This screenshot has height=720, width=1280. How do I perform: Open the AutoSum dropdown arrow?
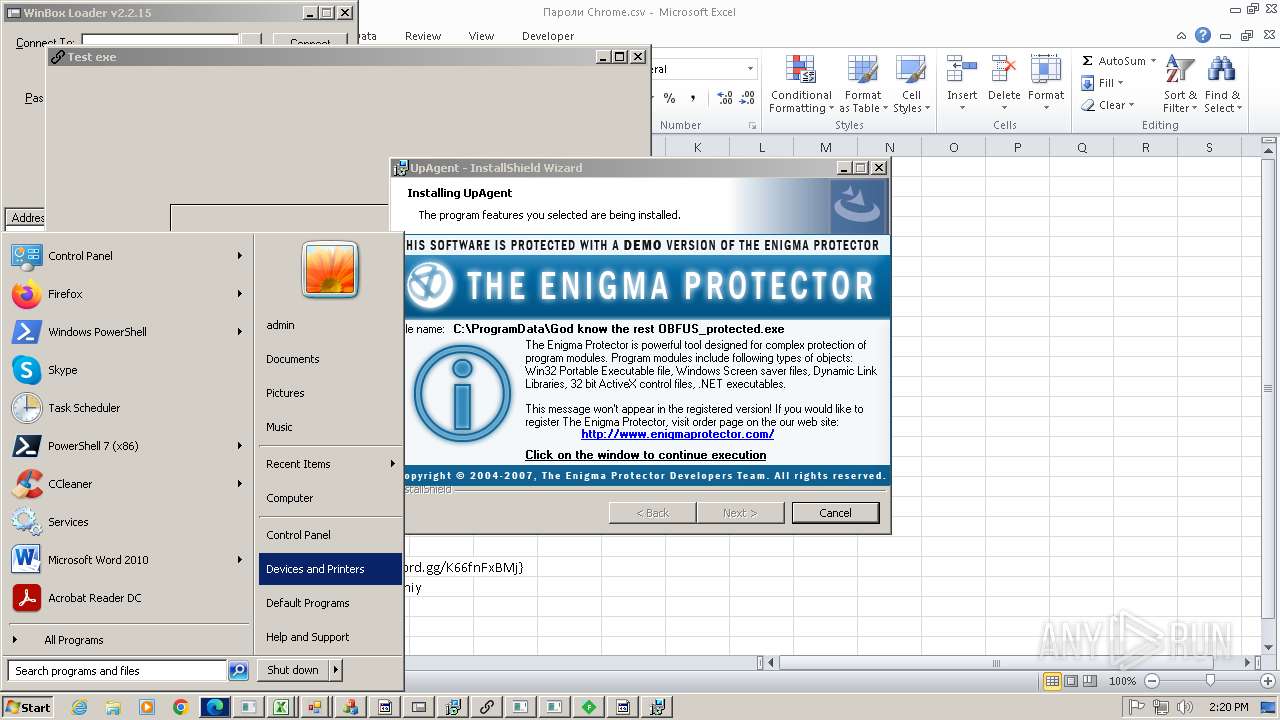(1153, 61)
